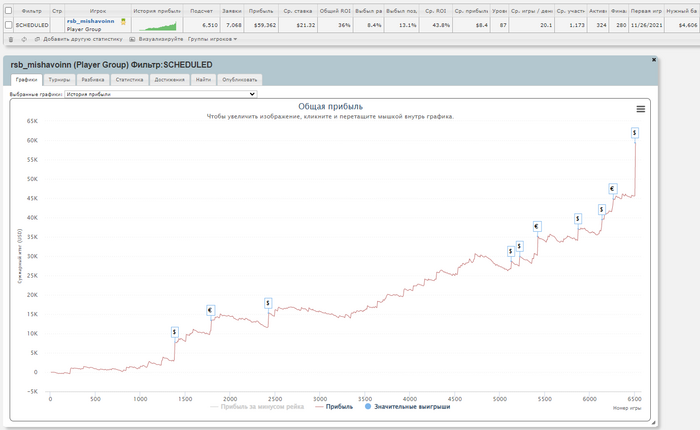Screen dimensions: 700x430
Task: Tick the select-all checkbox in the table header
Action: point(8,10)
